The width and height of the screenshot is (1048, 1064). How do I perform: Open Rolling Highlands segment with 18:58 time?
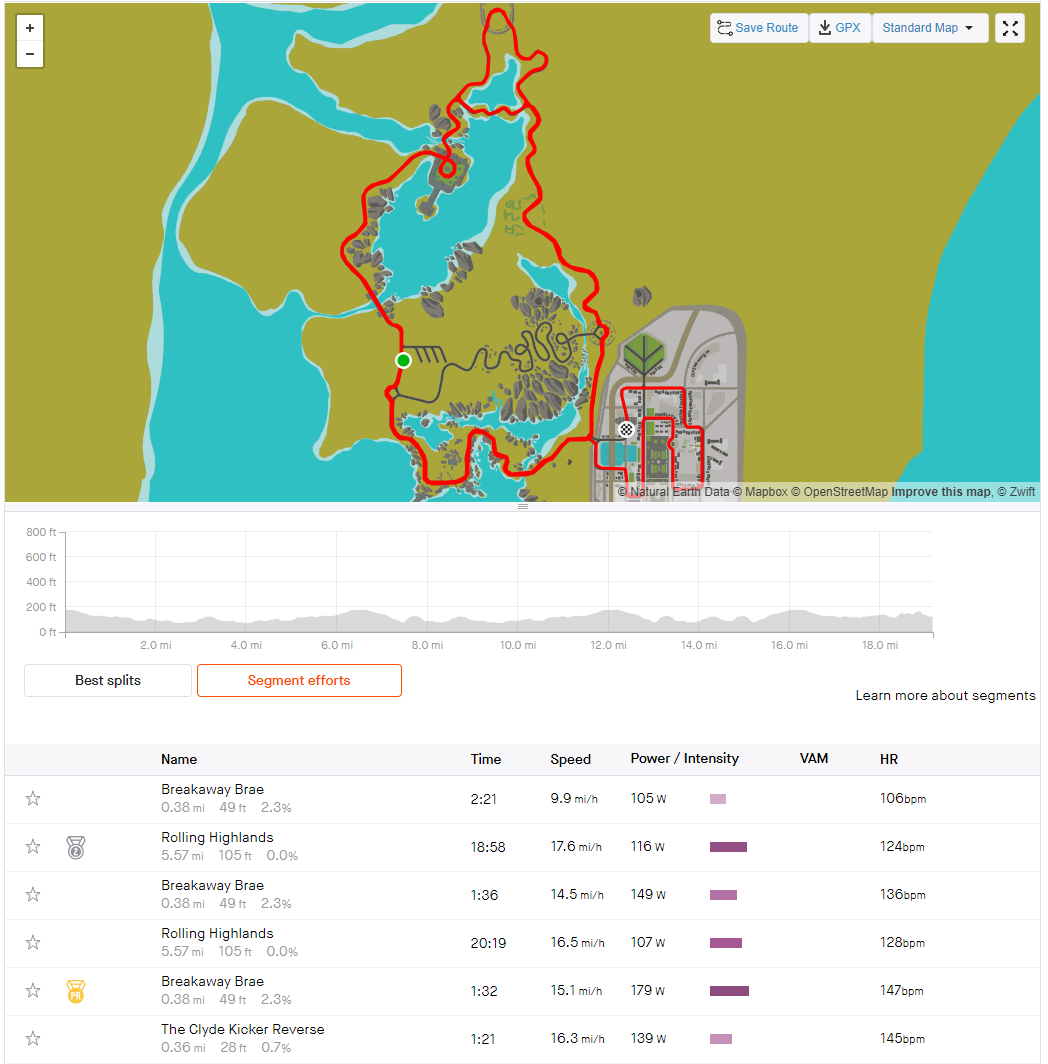click(217, 837)
